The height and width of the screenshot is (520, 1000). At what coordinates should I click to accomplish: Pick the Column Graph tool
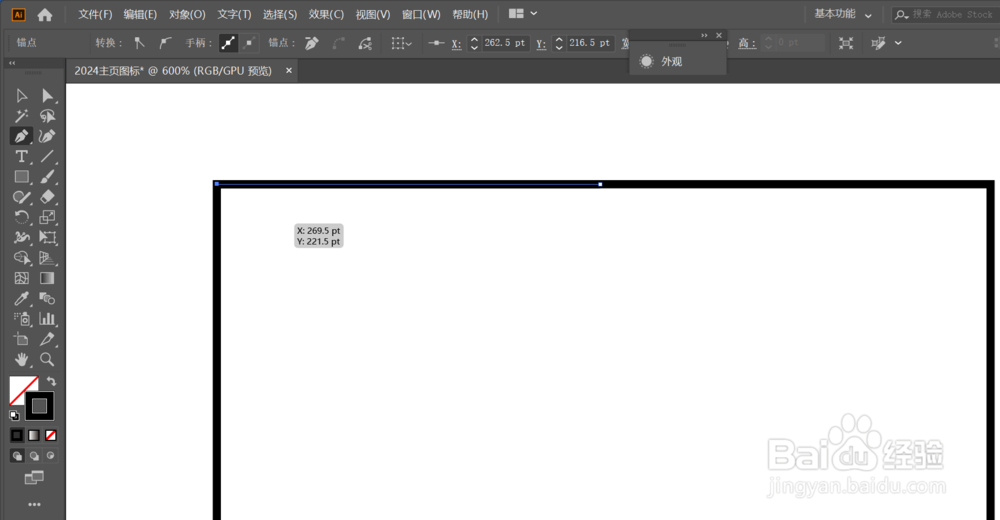point(47,319)
